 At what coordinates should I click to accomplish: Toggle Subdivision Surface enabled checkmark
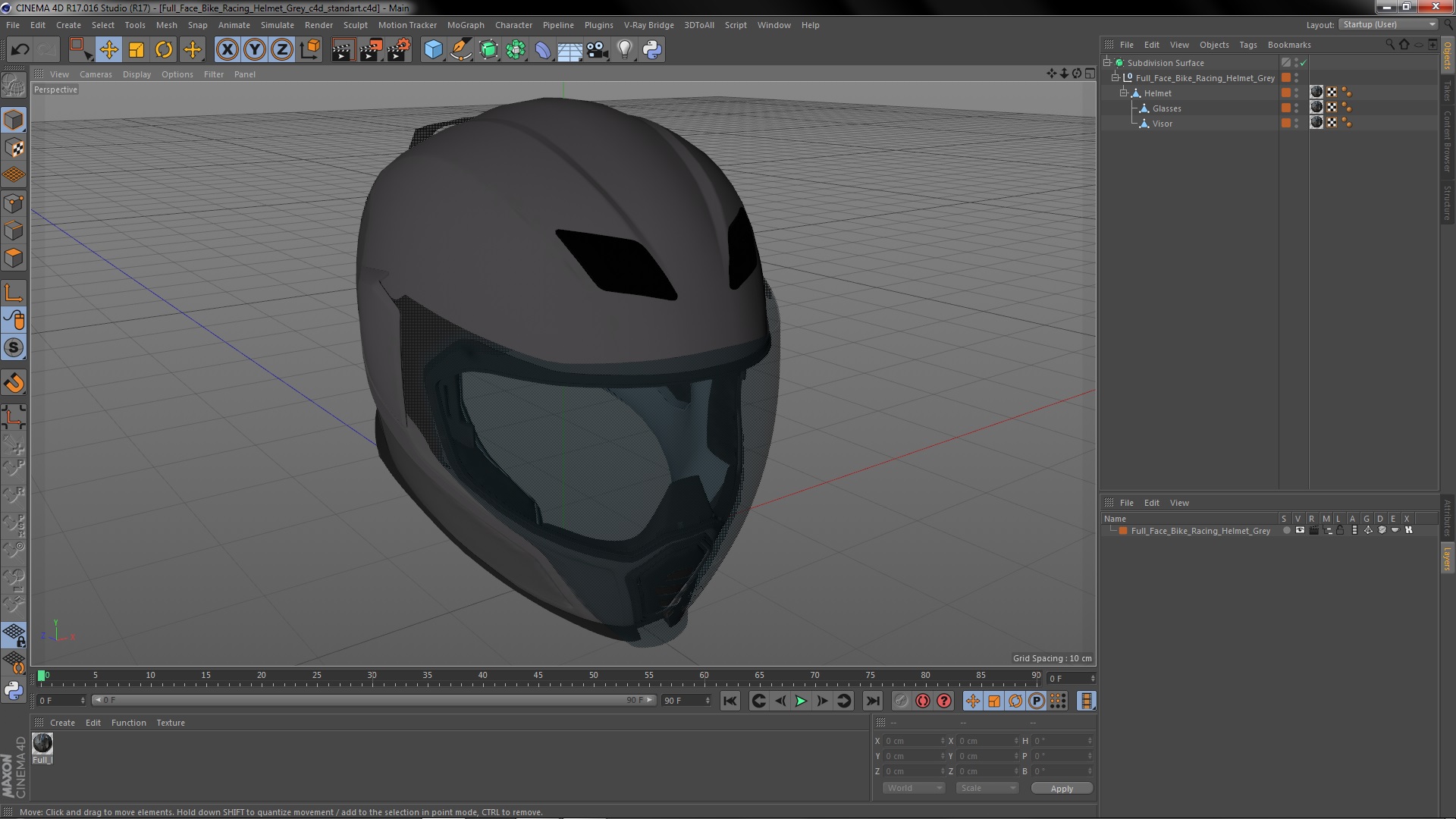click(1304, 63)
